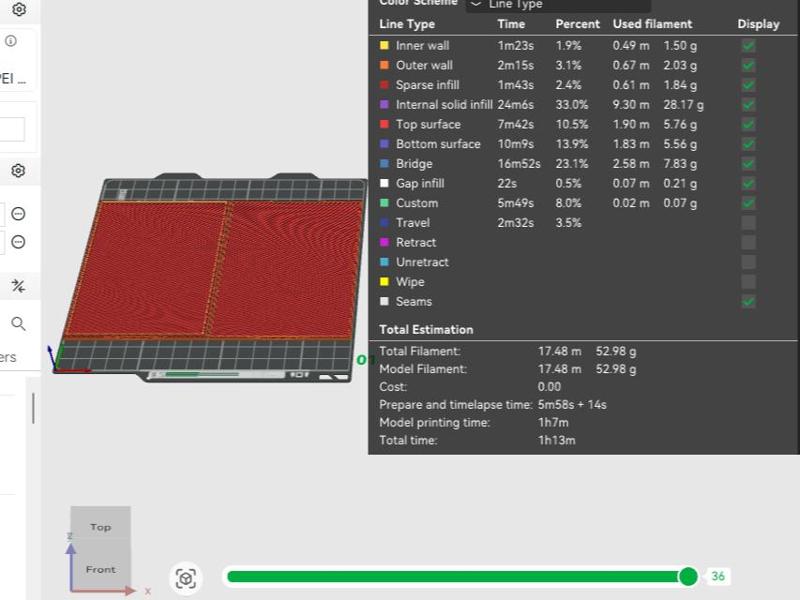Toggle Outer wall display checkbox
The image size is (800, 600).
click(x=748, y=65)
